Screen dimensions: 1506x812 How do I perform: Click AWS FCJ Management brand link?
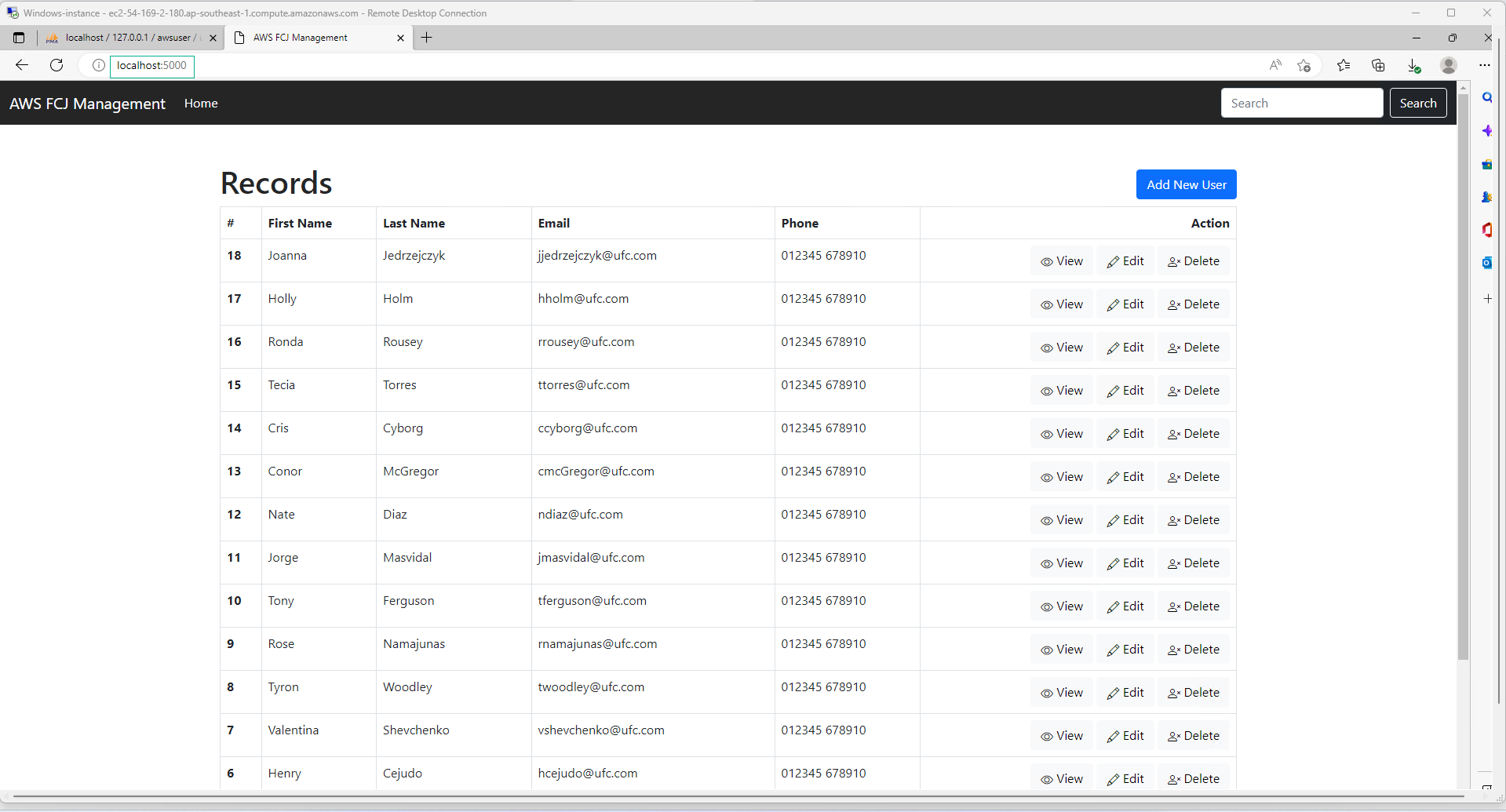[87, 104]
